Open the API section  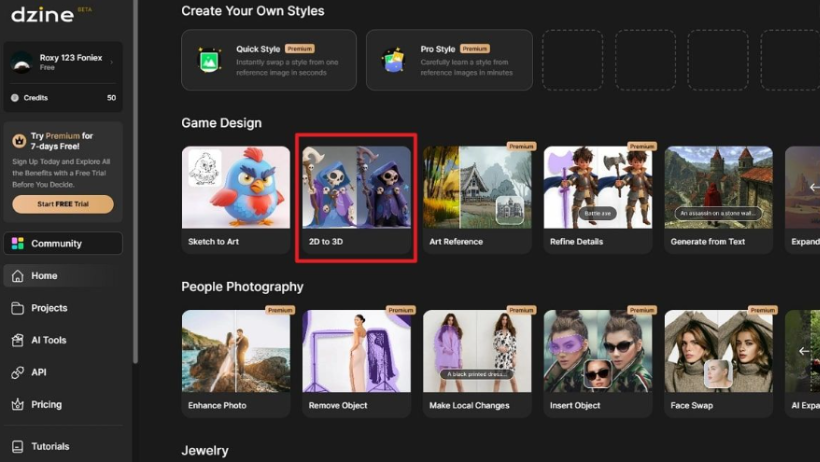[x=63, y=373]
